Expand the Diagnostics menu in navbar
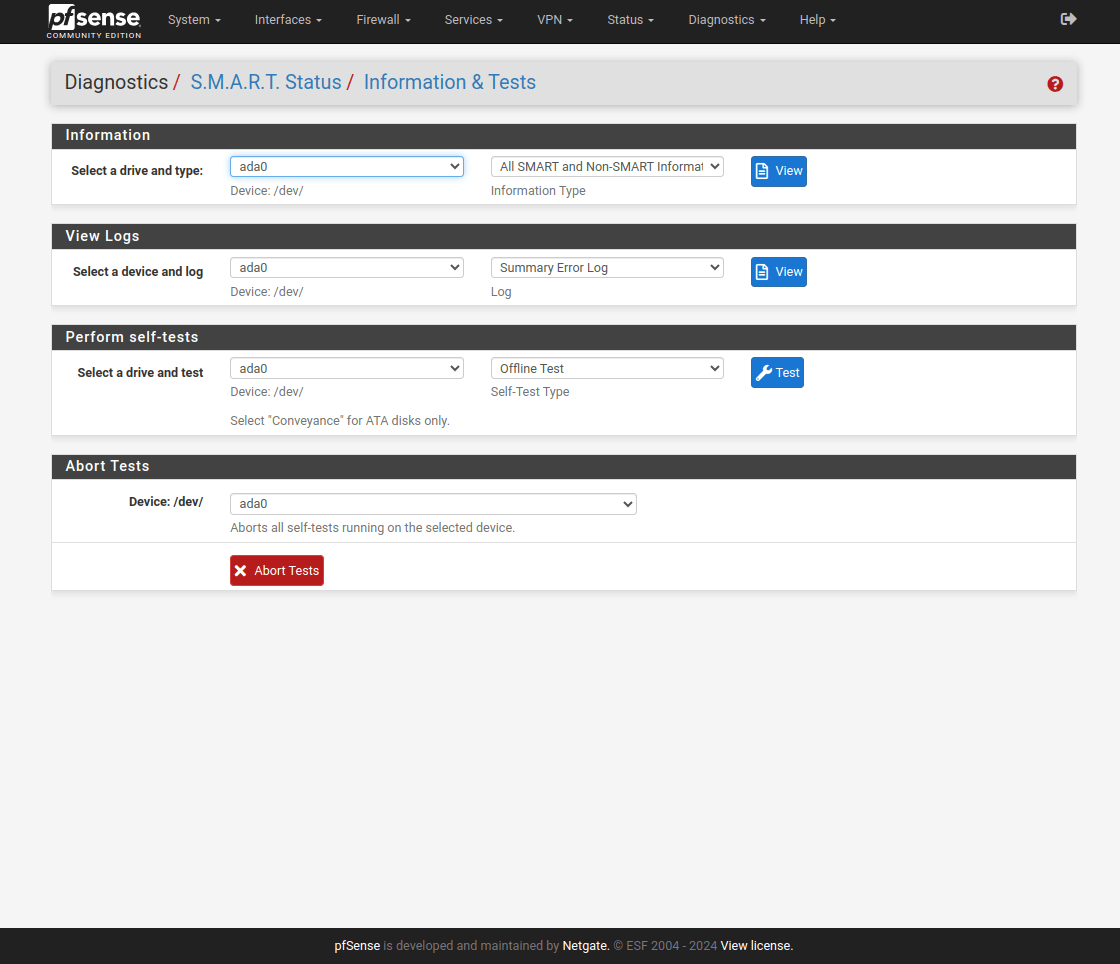This screenshot has height=964, width=1120. click(727, 20)
